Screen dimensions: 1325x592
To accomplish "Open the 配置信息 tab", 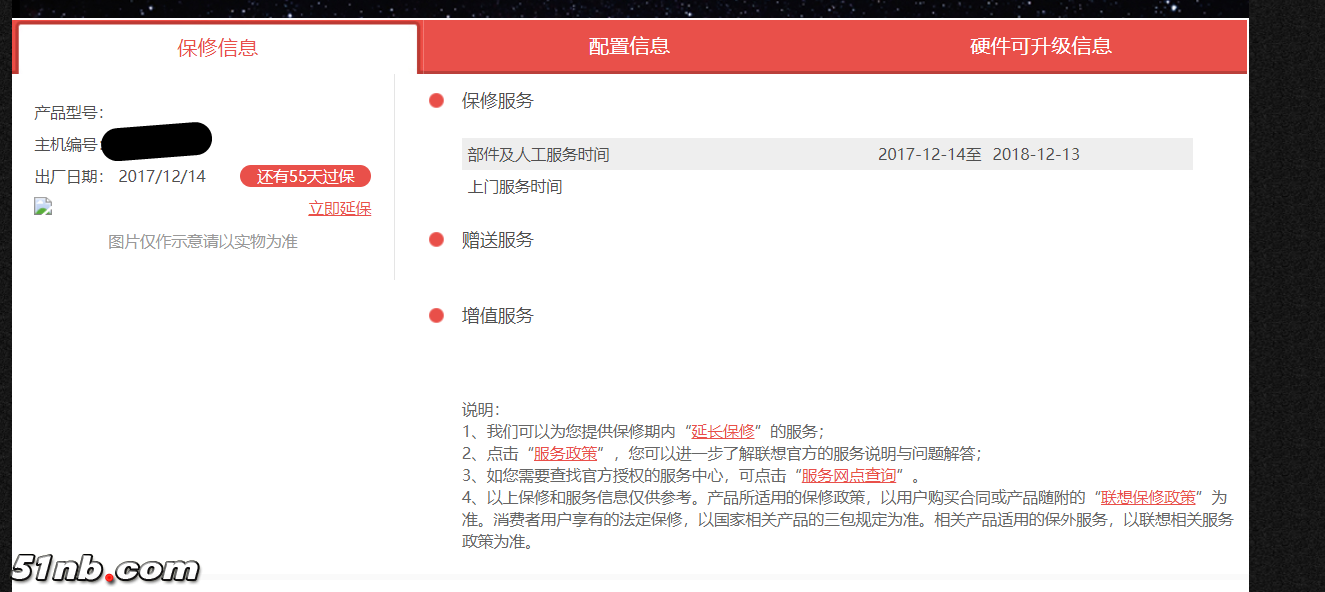I will point(629,46).
